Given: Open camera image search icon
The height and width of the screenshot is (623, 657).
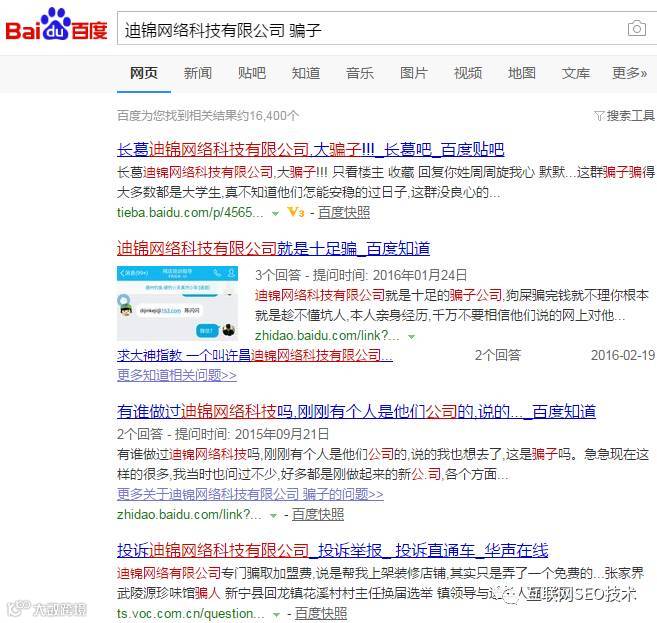Looking at the screenshot, I should (x=636, y=28).
